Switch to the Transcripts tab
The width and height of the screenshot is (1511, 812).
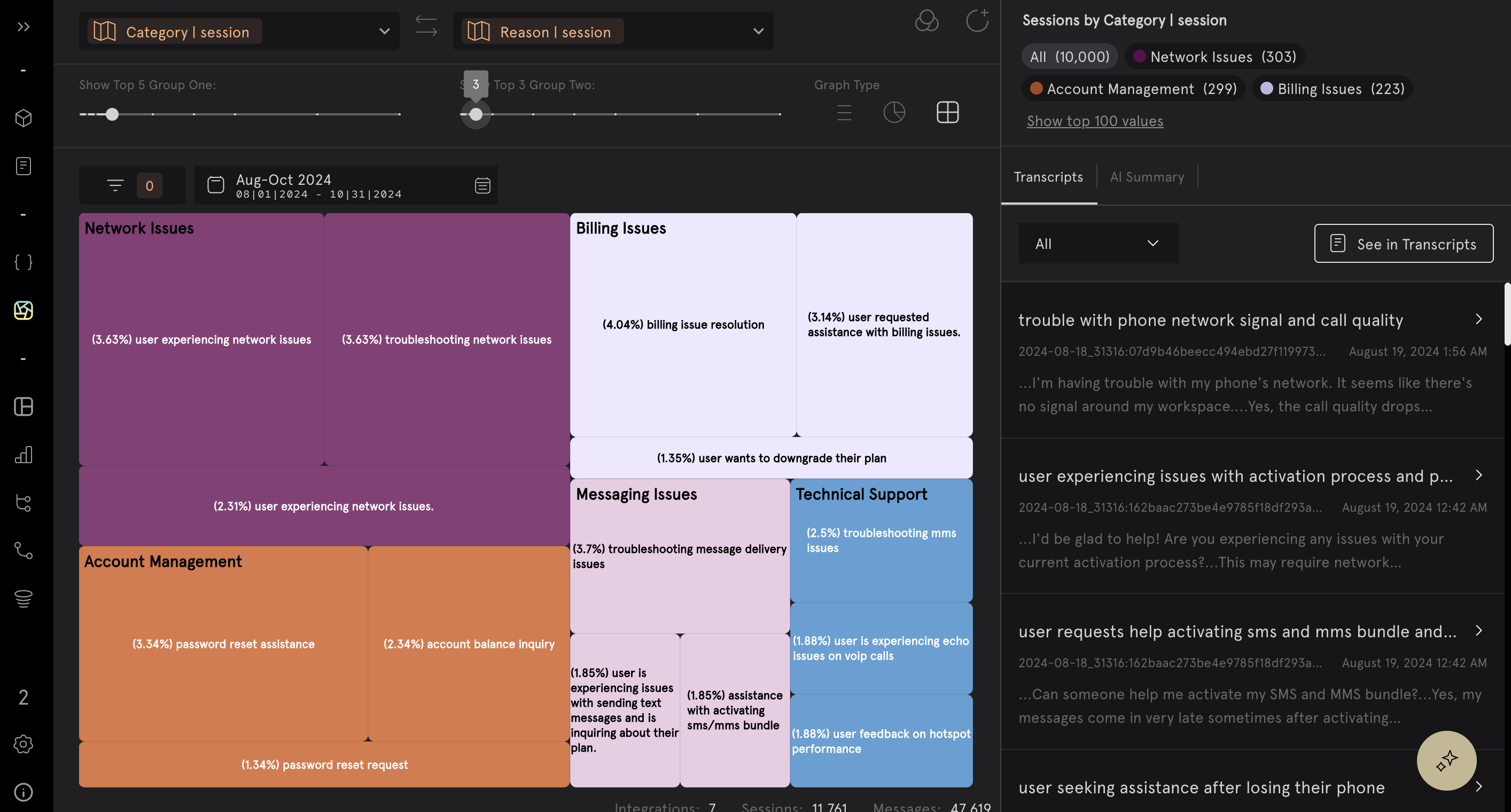(1048, 176)
